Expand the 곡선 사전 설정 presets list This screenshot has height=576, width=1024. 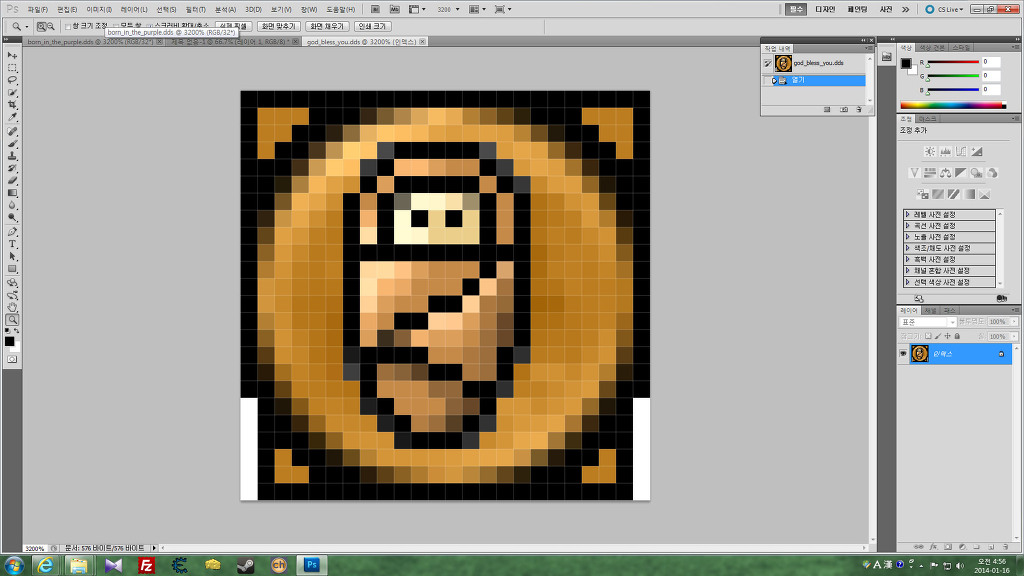[x=908, y=226]
